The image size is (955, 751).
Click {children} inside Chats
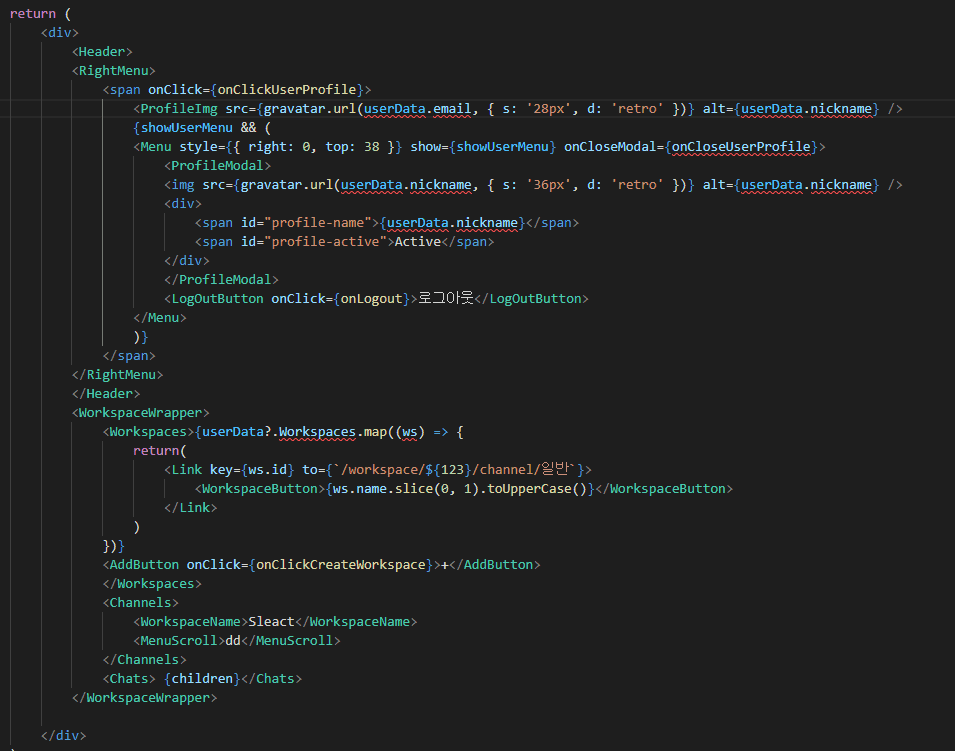click(x=202, y=679)
